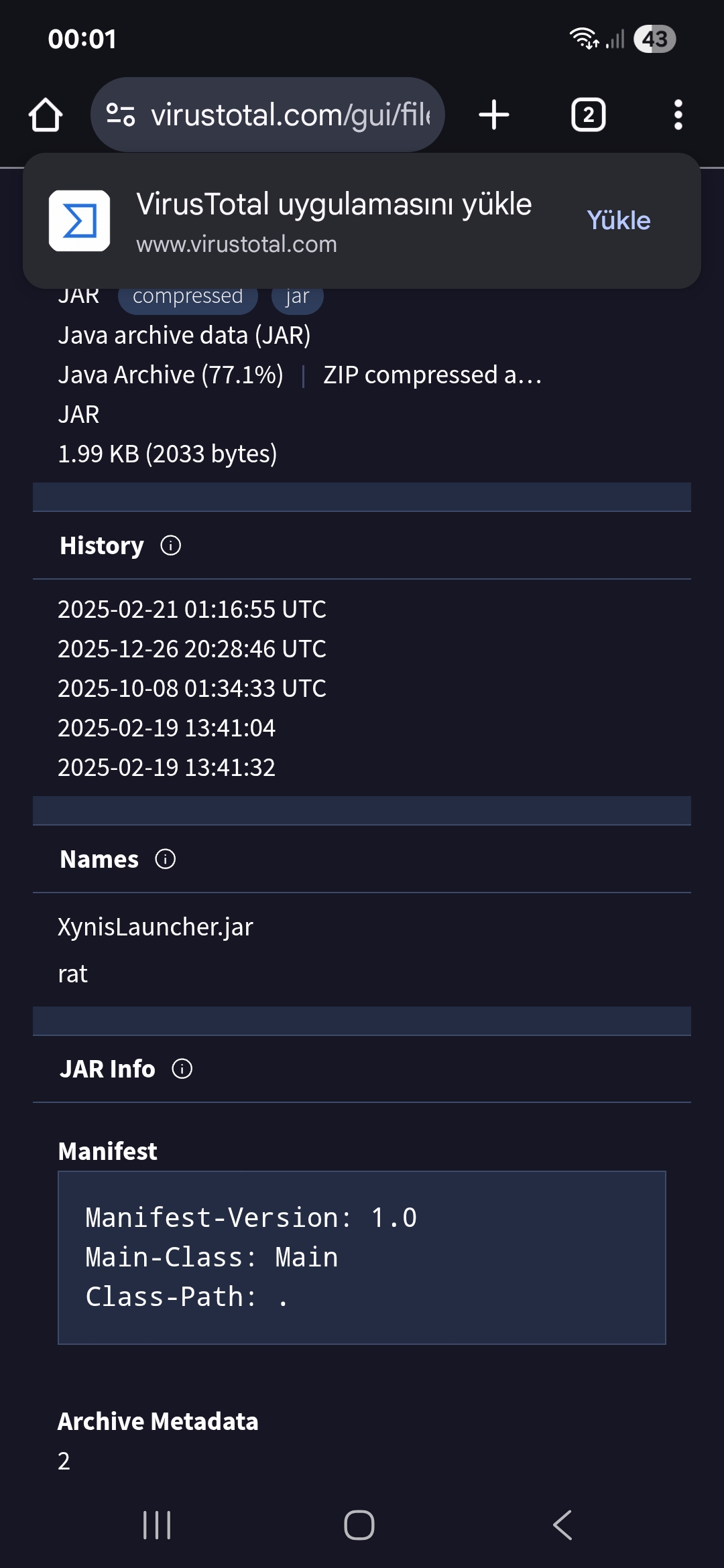
Task: Tap Yükle to install VirusTotal app
Action: pyautogui.click(x=618, y=220)
